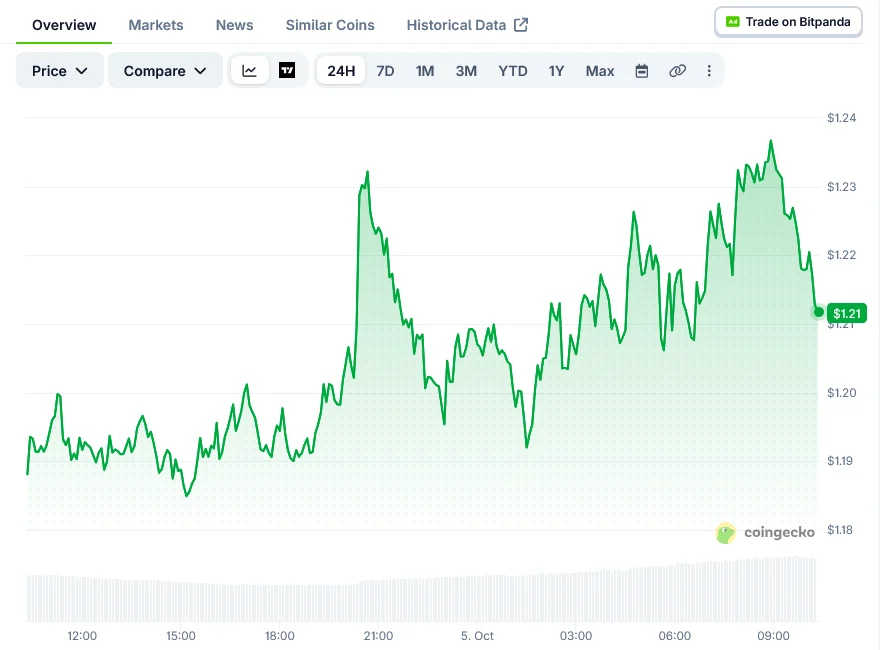880x650 pixels.
Task: Click the $1.20 axis label
Action: click(841, 392)
